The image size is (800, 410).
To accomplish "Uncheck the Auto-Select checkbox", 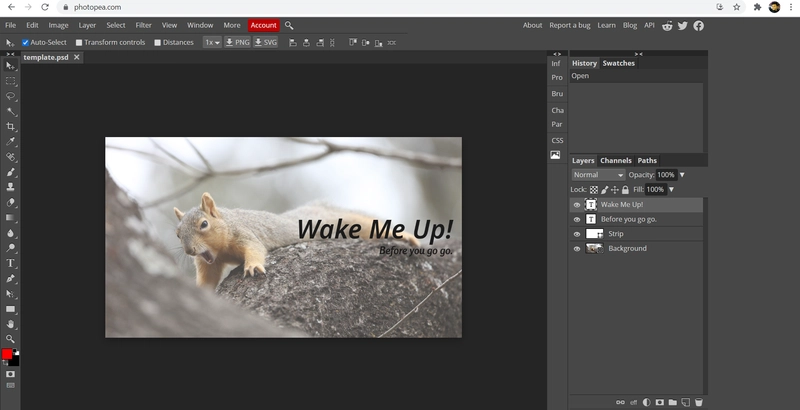I will coord(26,43).
